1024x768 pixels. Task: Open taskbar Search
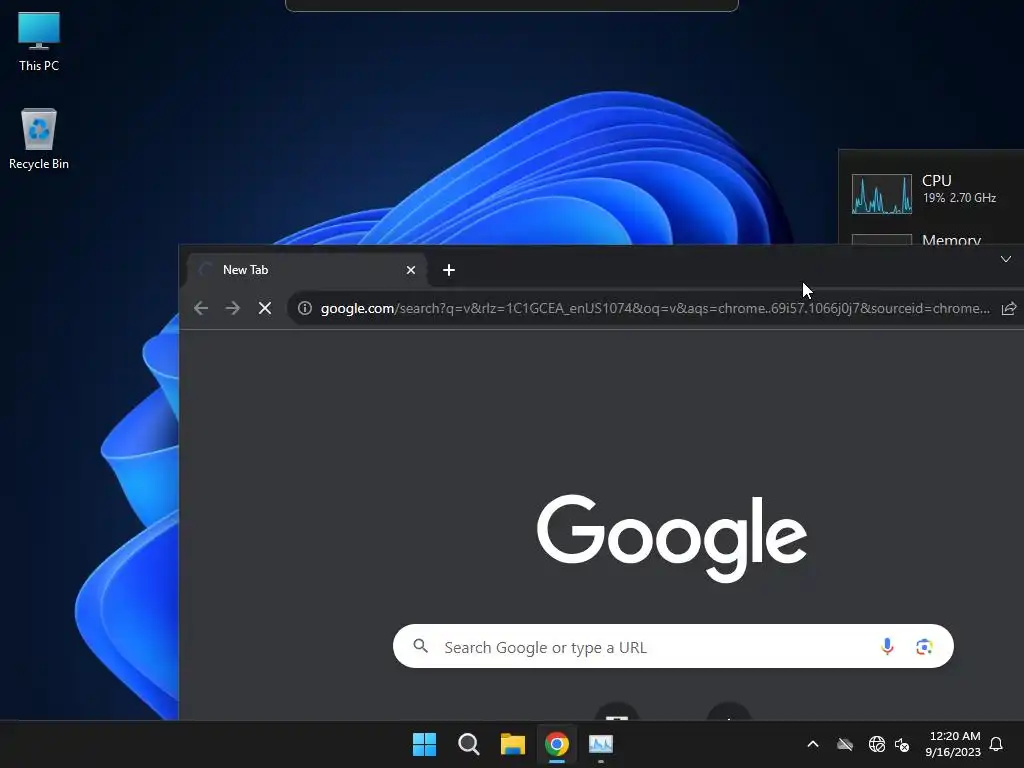(x=468, y=744)
